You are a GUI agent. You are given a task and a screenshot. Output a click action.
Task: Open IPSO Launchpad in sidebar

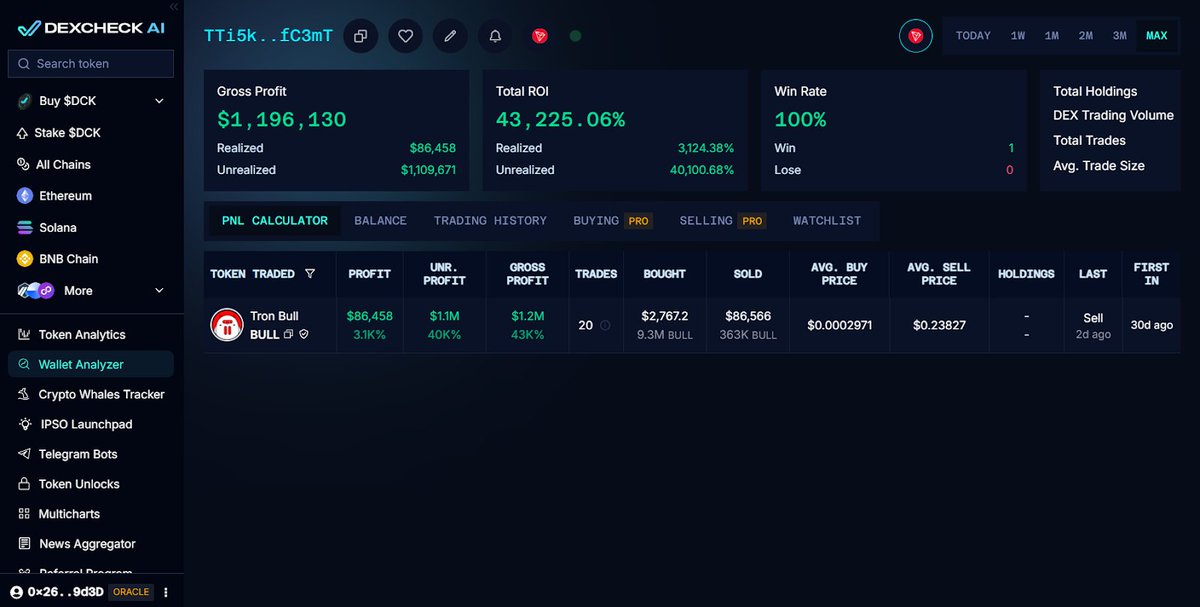[75, 425]
